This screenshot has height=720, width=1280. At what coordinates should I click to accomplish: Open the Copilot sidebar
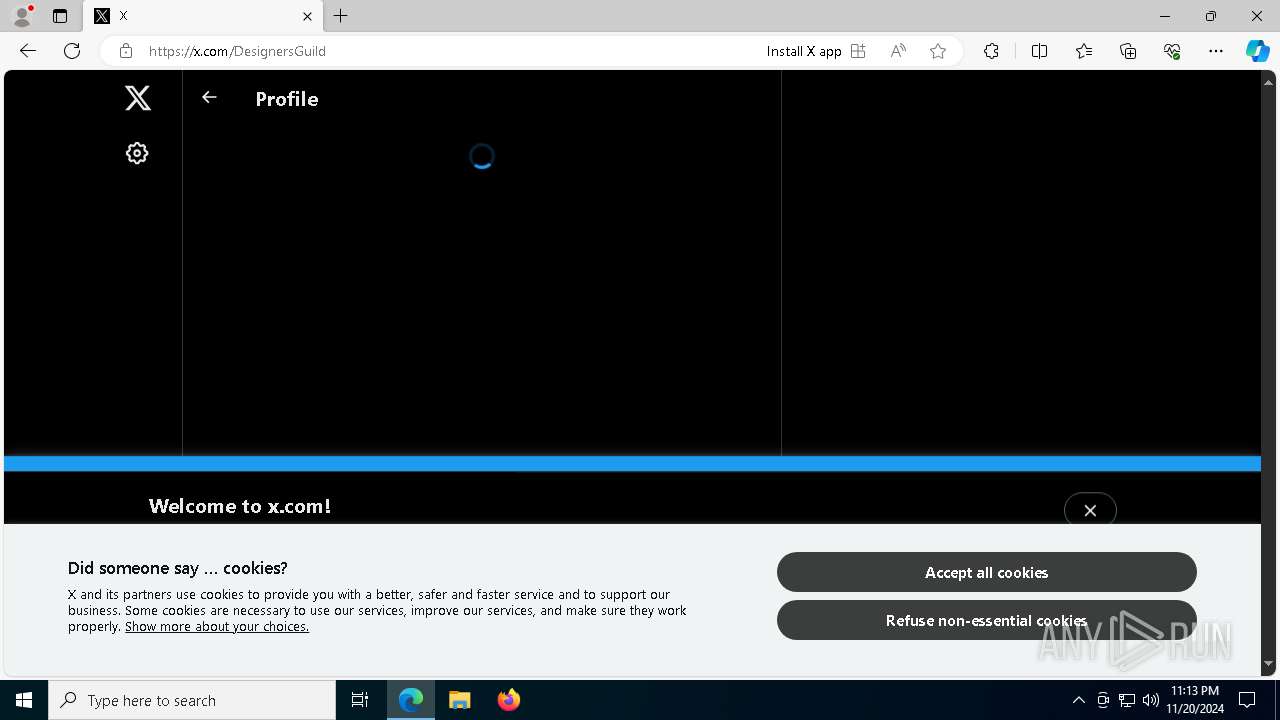[1257, 51]
